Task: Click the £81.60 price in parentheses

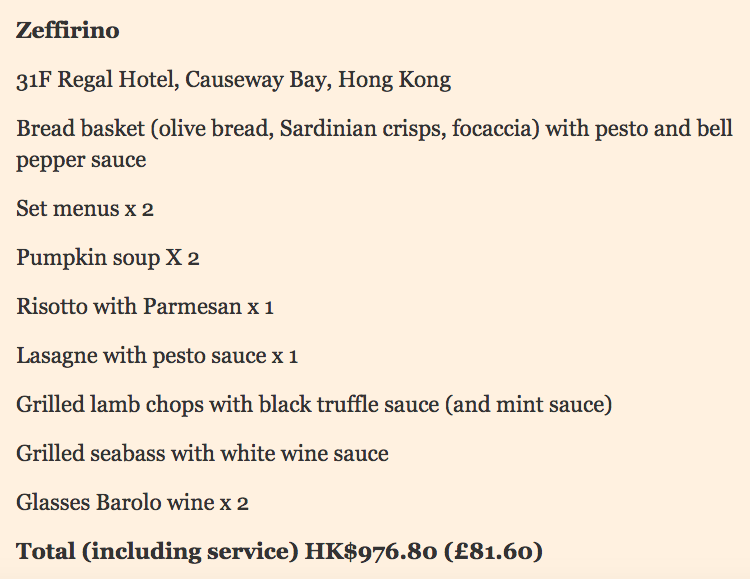Action: pyautogui.click(x=494, y=552)
